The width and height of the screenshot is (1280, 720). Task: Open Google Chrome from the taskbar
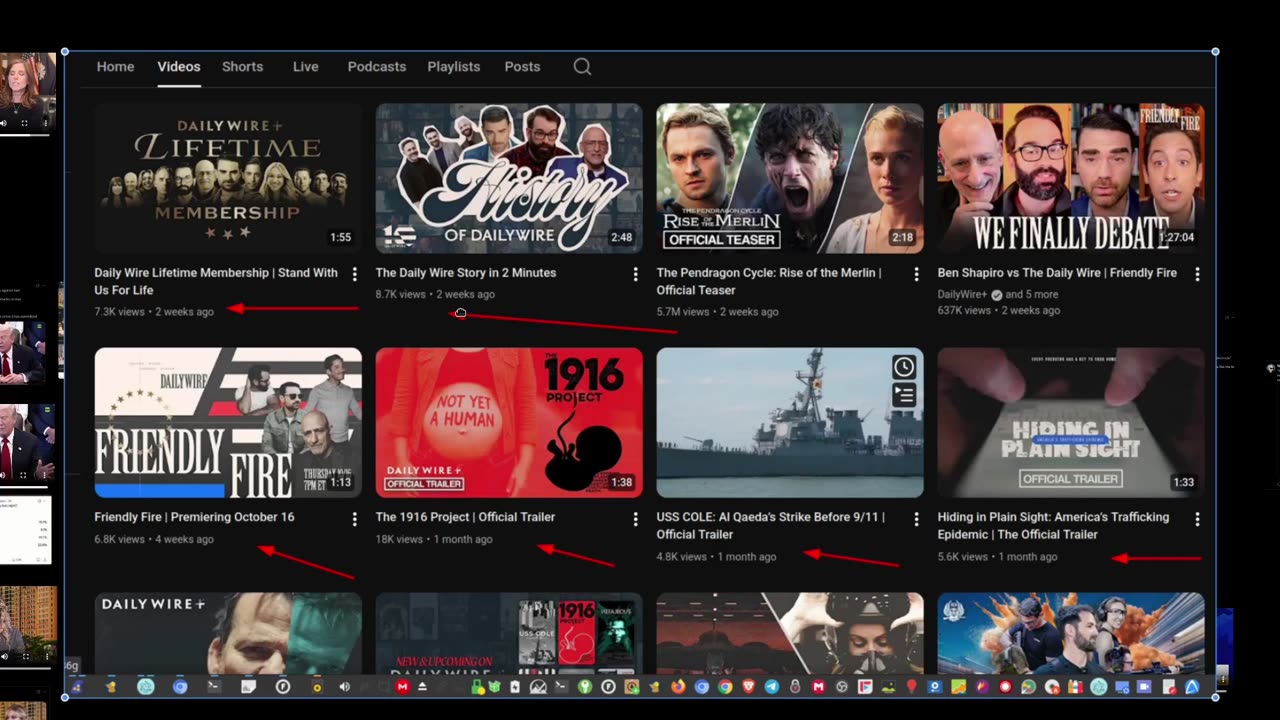725,687
